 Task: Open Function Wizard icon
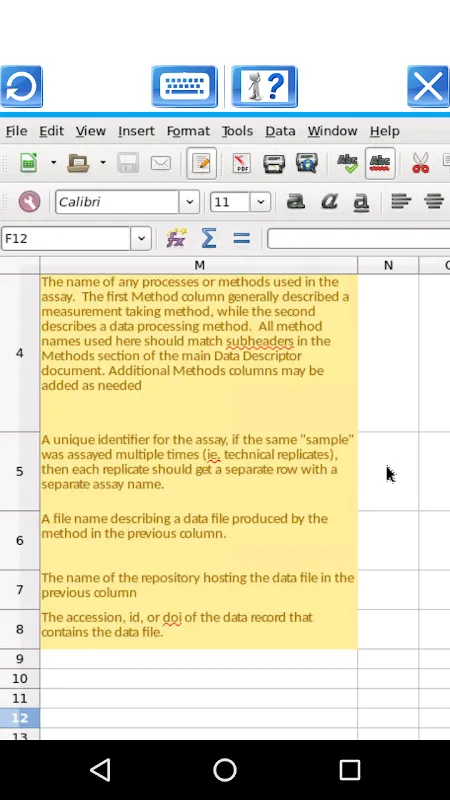[x=176, y=238]
